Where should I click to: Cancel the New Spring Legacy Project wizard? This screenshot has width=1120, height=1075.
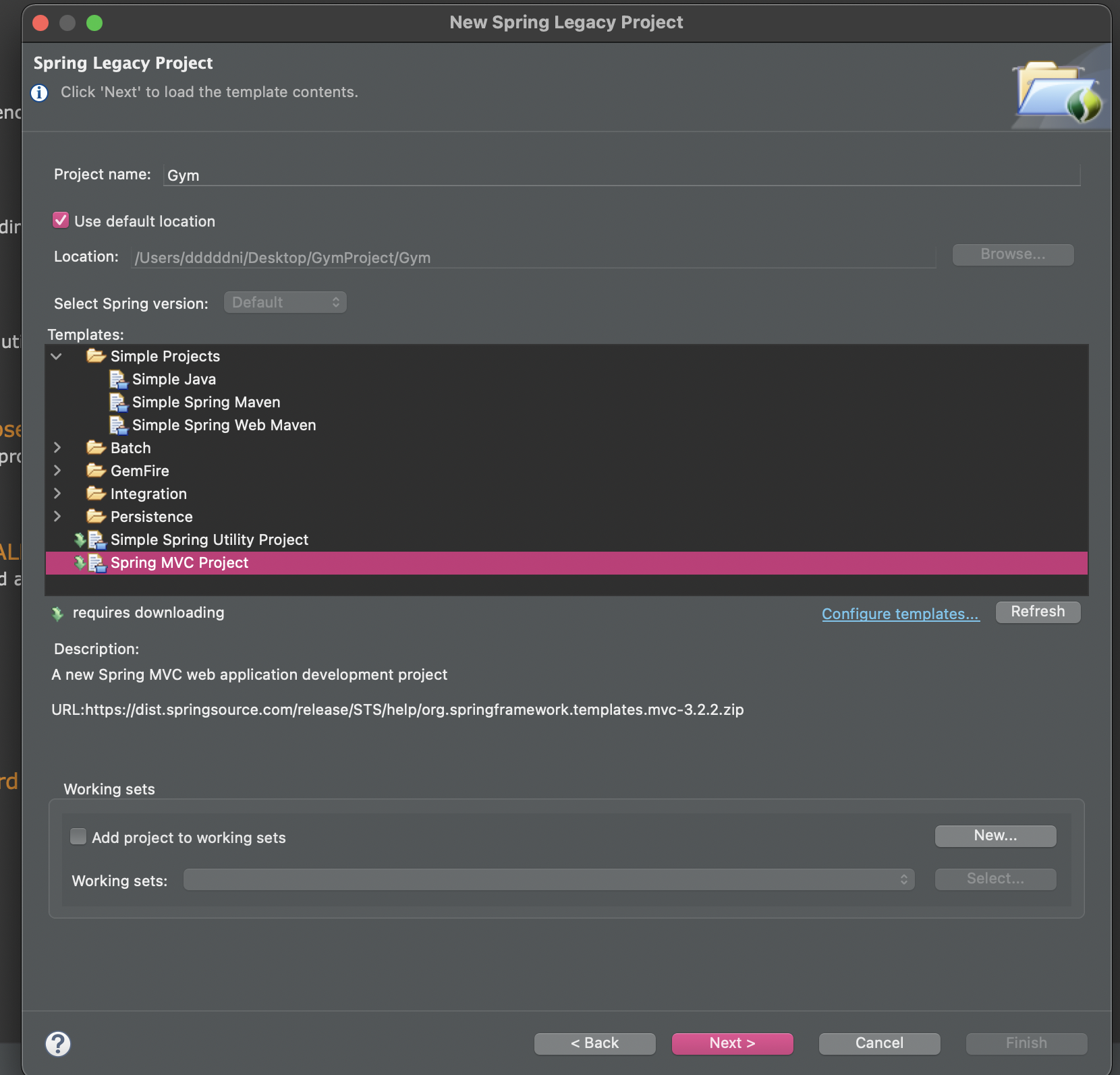tap(880, 1043)
